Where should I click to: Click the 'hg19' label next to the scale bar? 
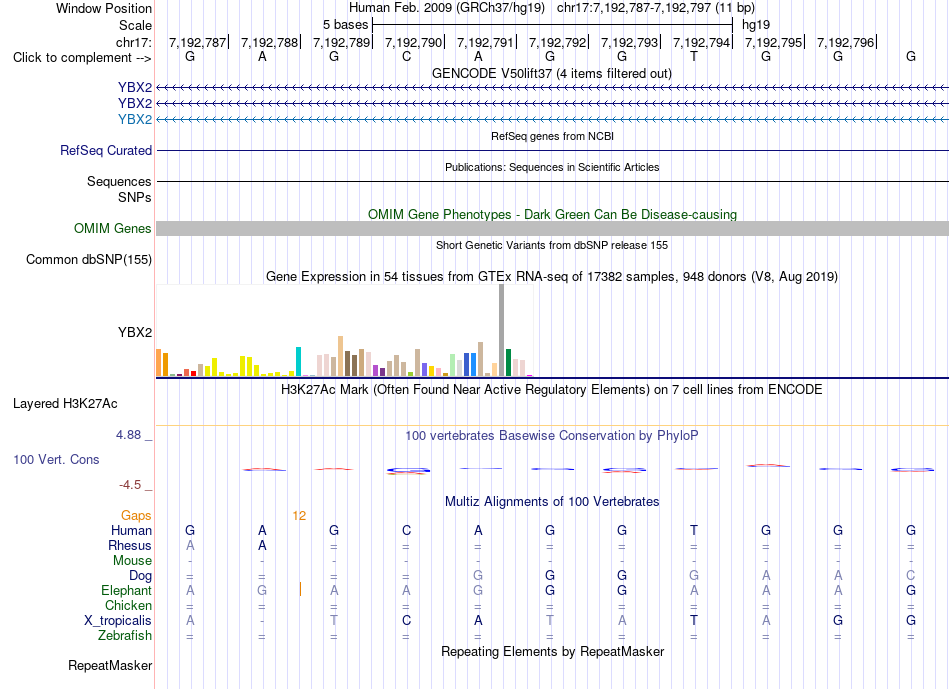click(x=756, y=25)
